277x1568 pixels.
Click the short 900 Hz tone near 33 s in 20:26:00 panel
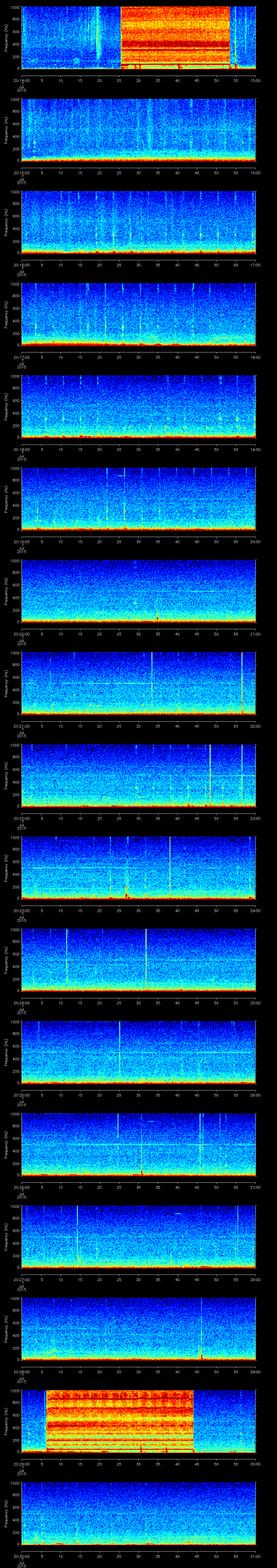pos(150,1121)
